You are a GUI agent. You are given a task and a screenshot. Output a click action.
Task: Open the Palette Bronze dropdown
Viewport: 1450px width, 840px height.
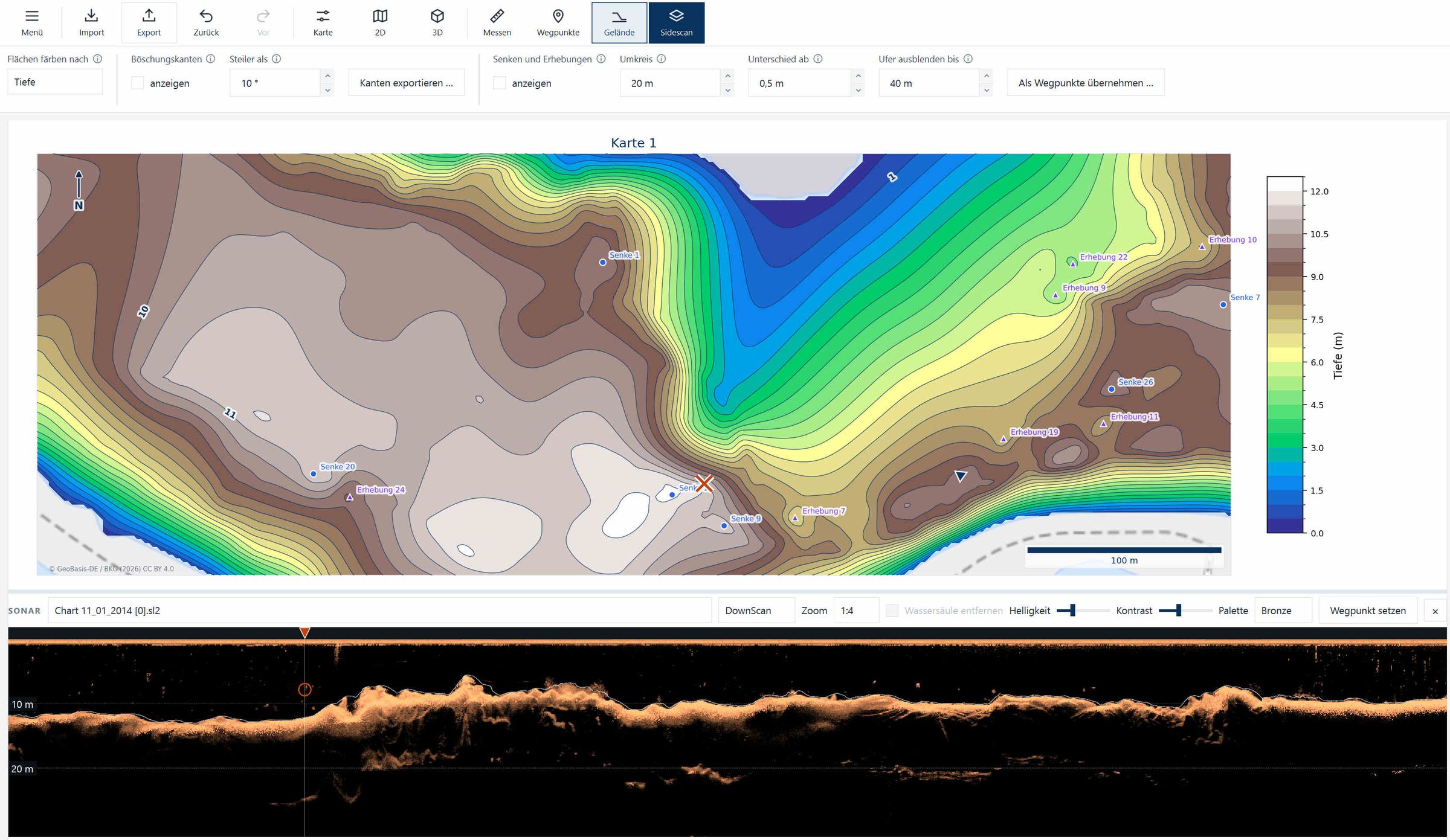point(1283,611)
